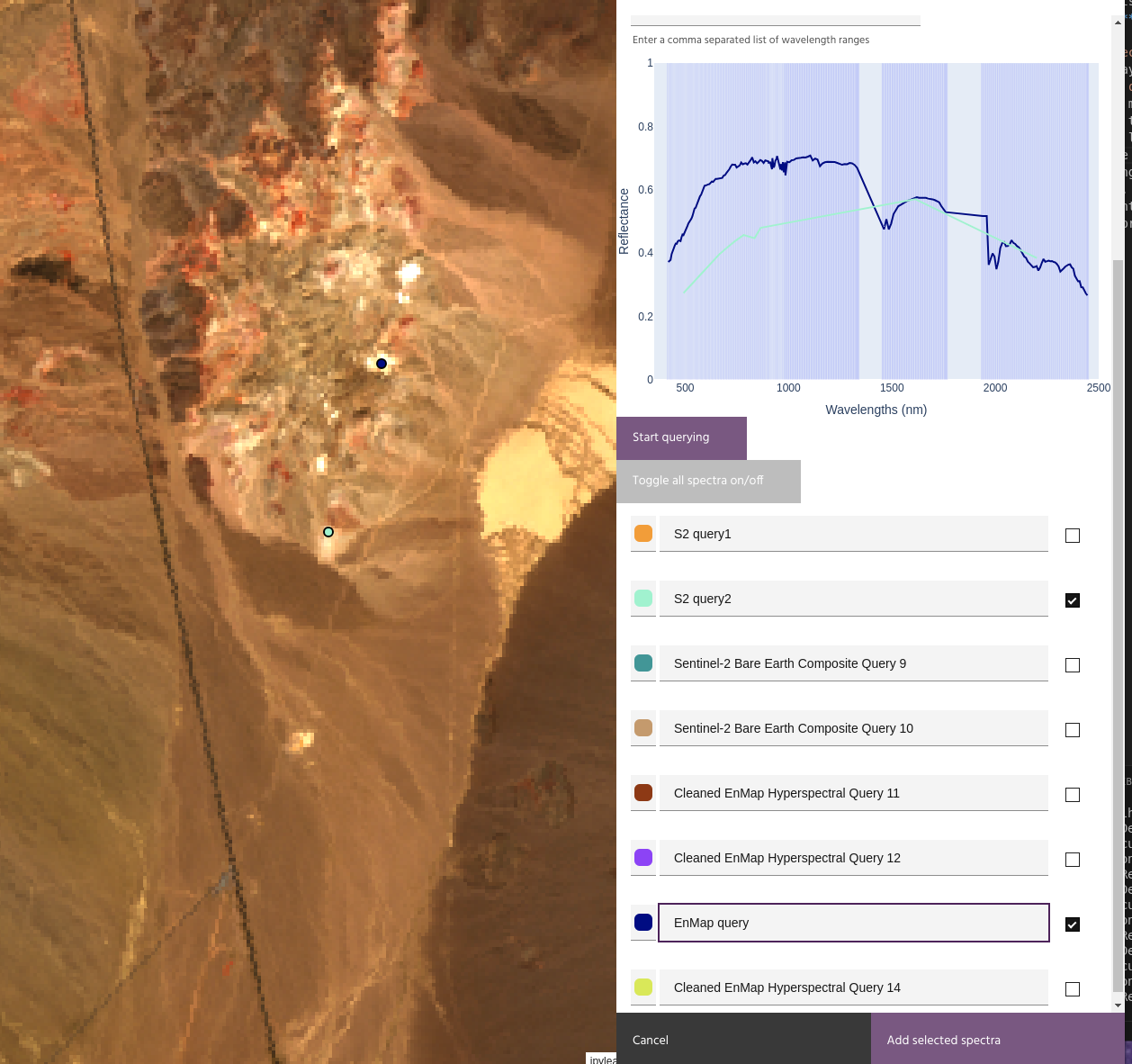Uncheck the EnMap query checkbox

1073,924
